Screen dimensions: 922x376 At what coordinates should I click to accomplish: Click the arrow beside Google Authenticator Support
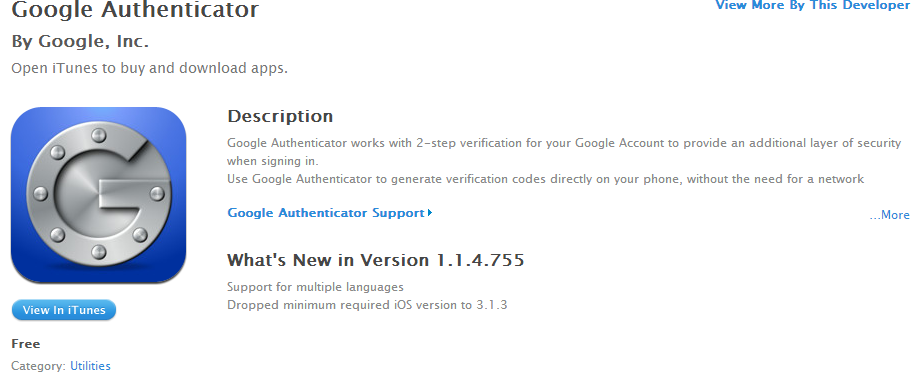430,212
